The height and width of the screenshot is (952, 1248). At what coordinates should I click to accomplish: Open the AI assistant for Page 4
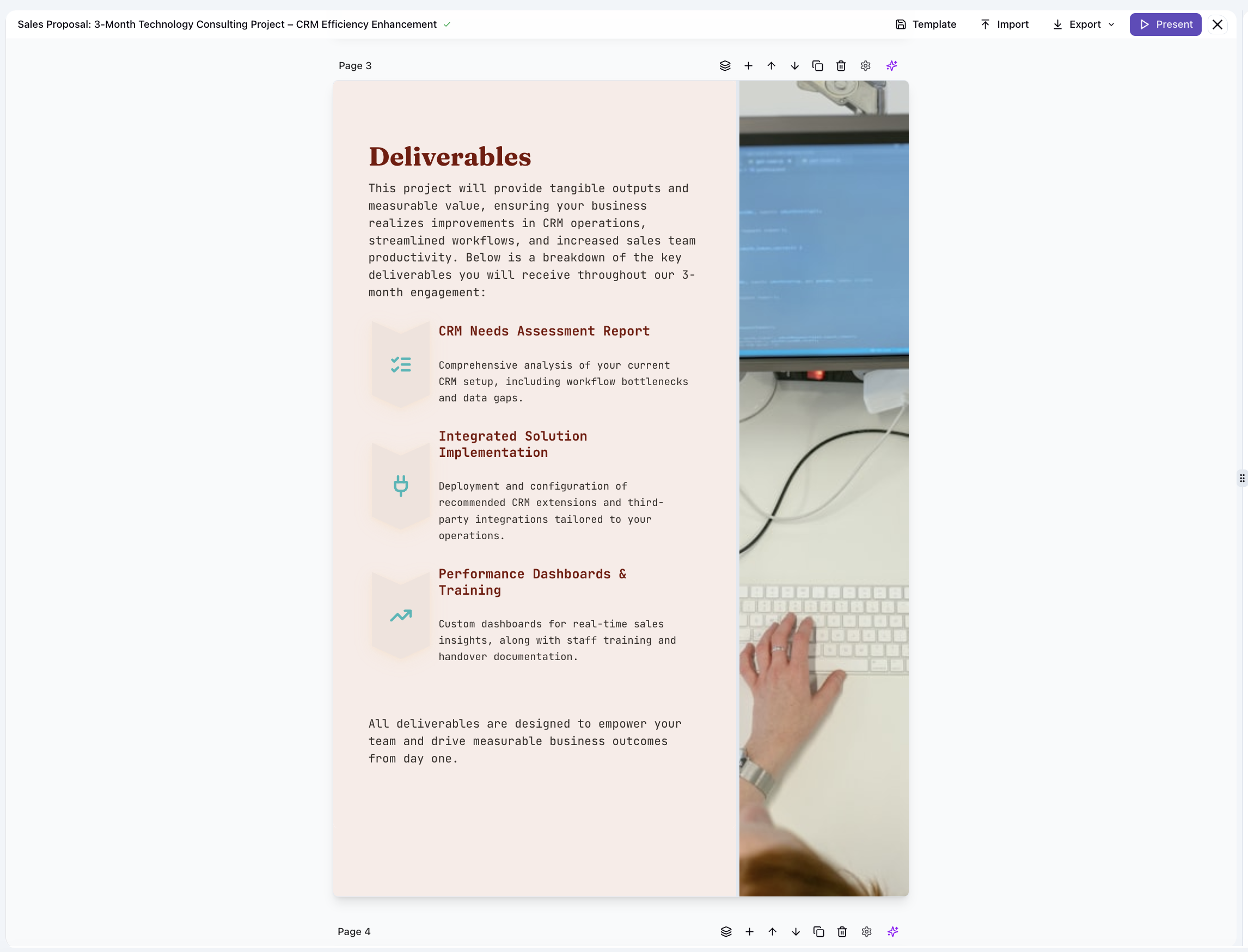(x=892, y=931)
